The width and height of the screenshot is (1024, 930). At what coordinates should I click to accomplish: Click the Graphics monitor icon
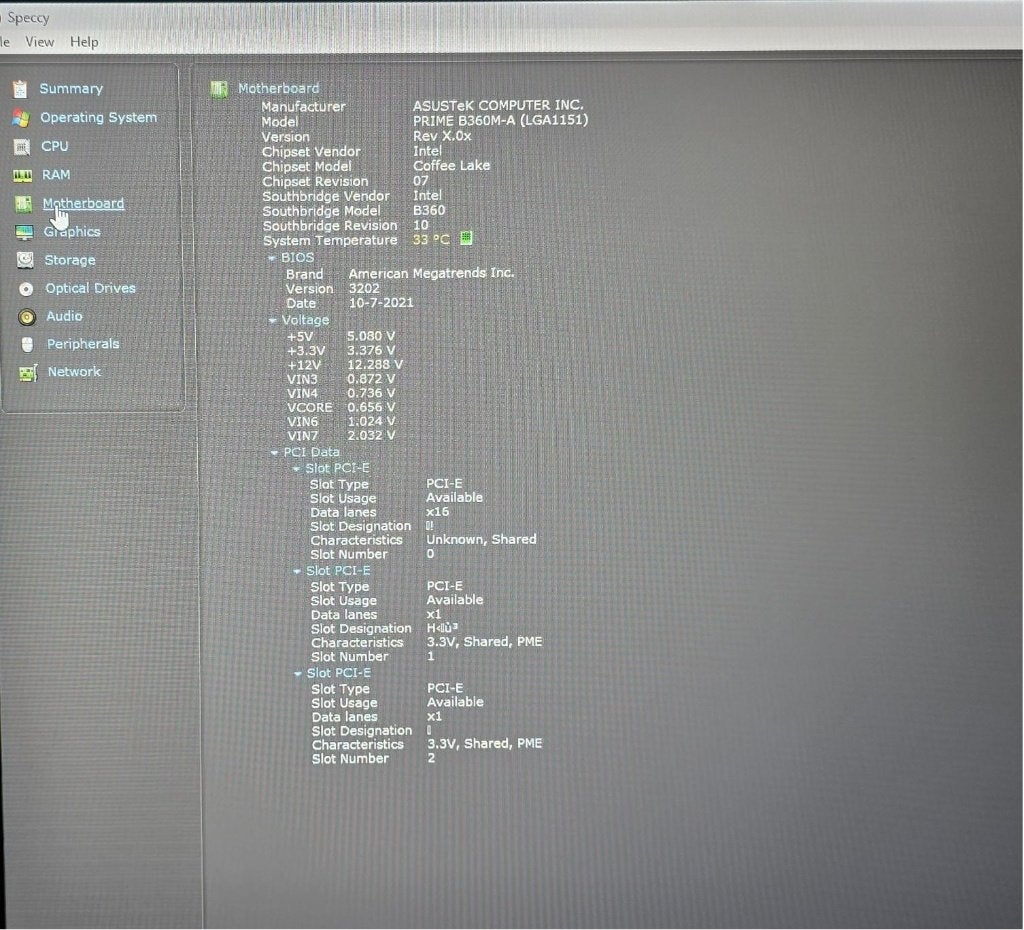click(24, 232)
